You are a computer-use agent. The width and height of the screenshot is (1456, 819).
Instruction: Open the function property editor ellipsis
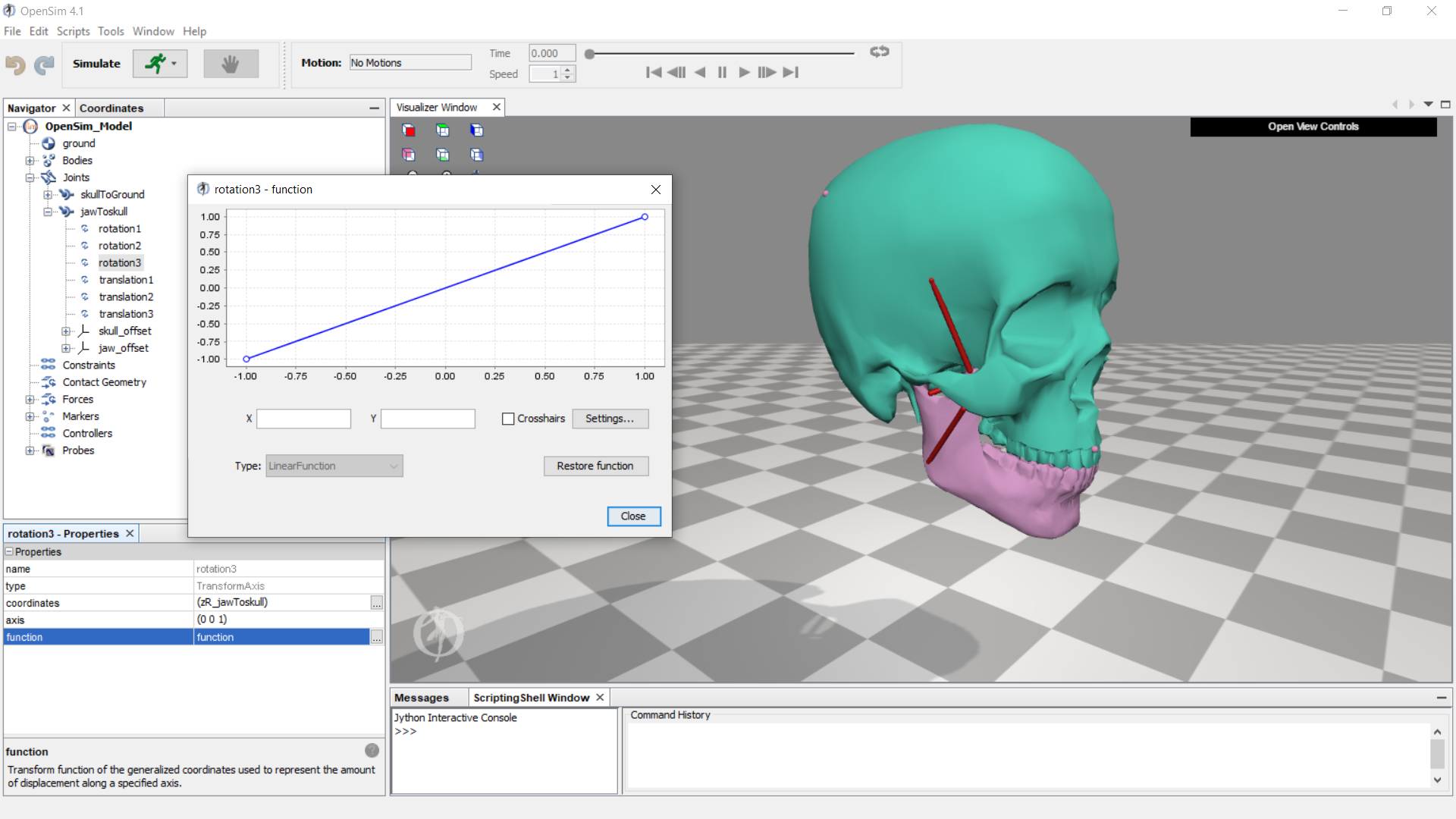coord(376,637)
